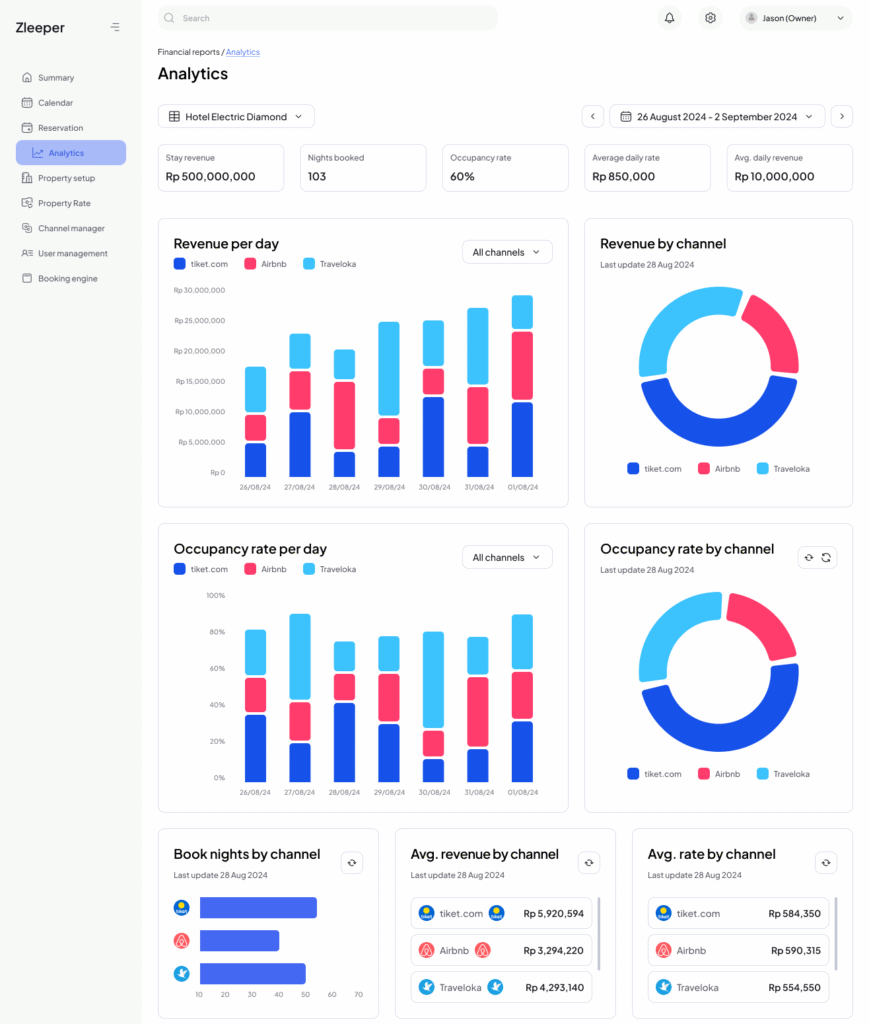Screen dimensions: 869x1024
Task: Toggle Traveloka legend in Occupancy rate per day
Action: point(329,569)
